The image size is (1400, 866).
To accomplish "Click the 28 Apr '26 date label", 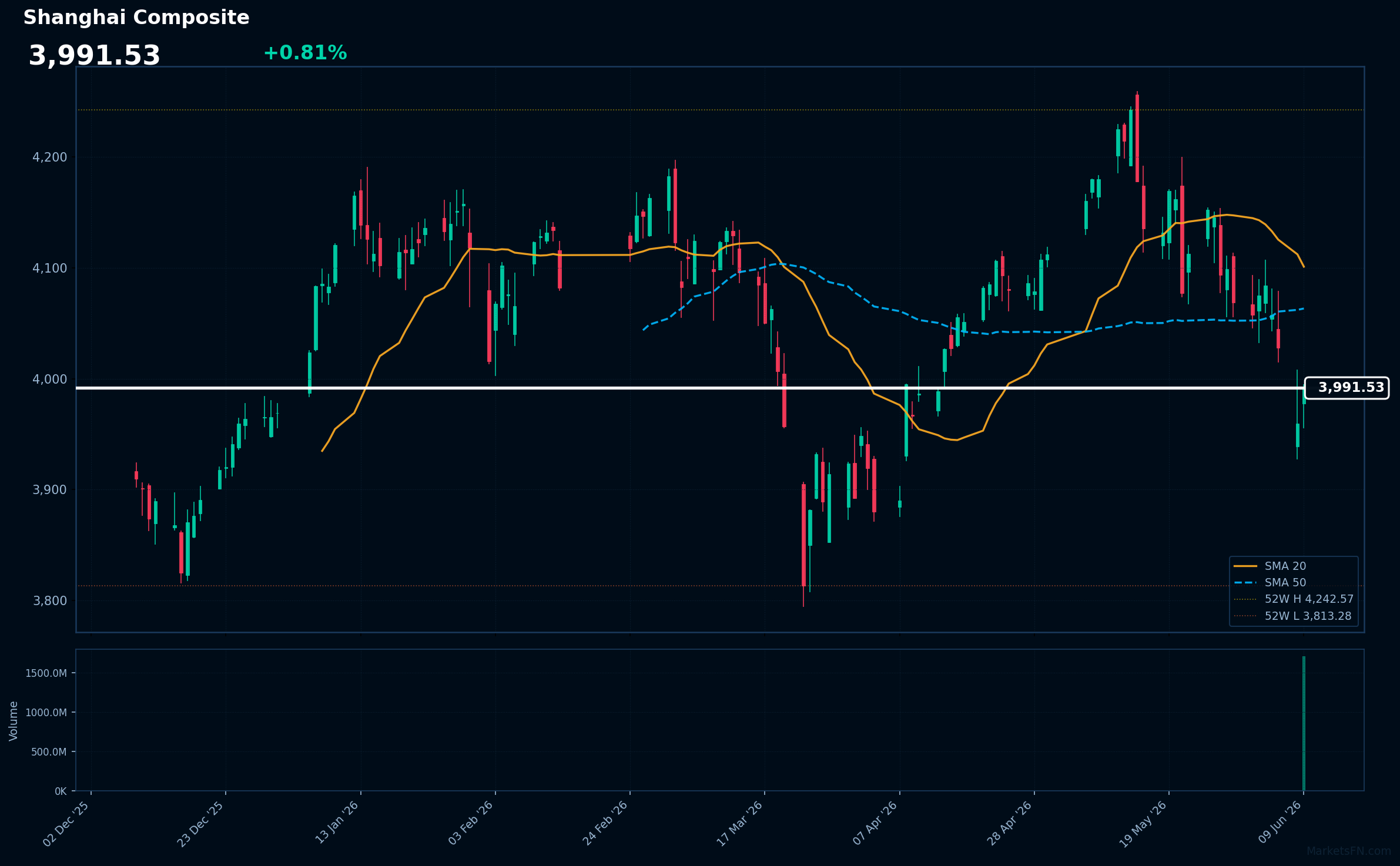I will coord(1010,824).
